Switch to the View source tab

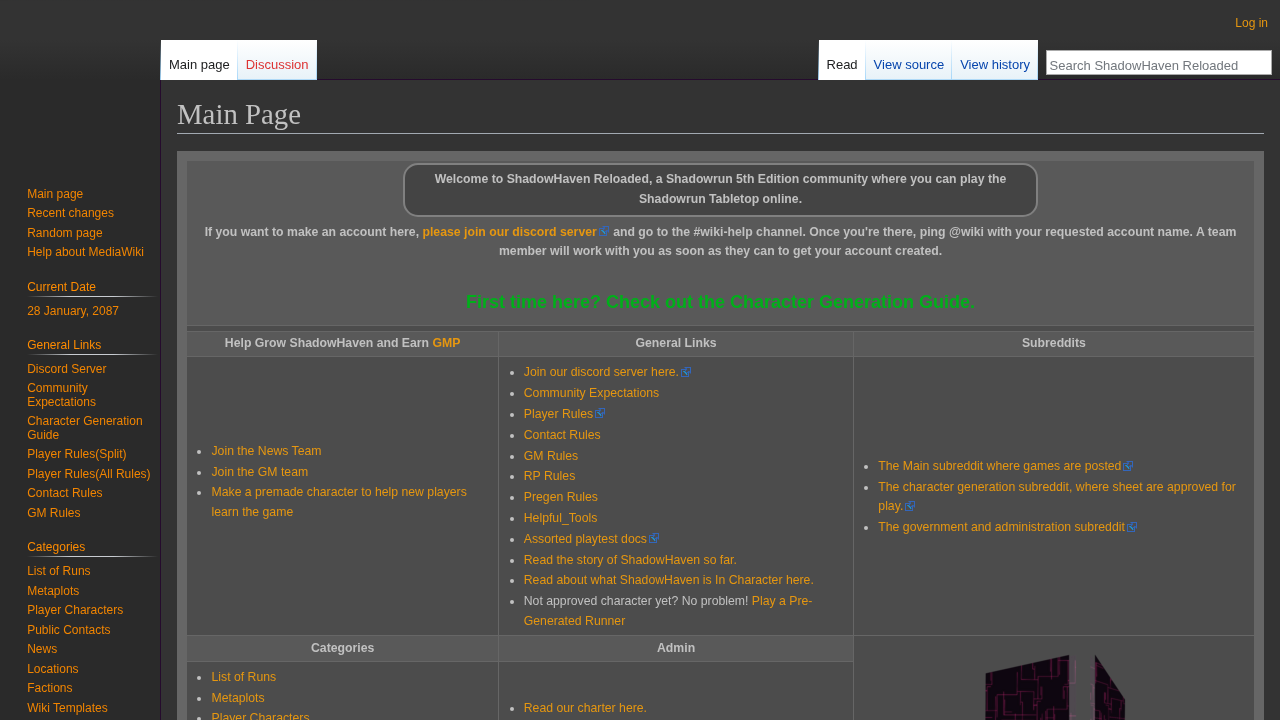point(908,65)
